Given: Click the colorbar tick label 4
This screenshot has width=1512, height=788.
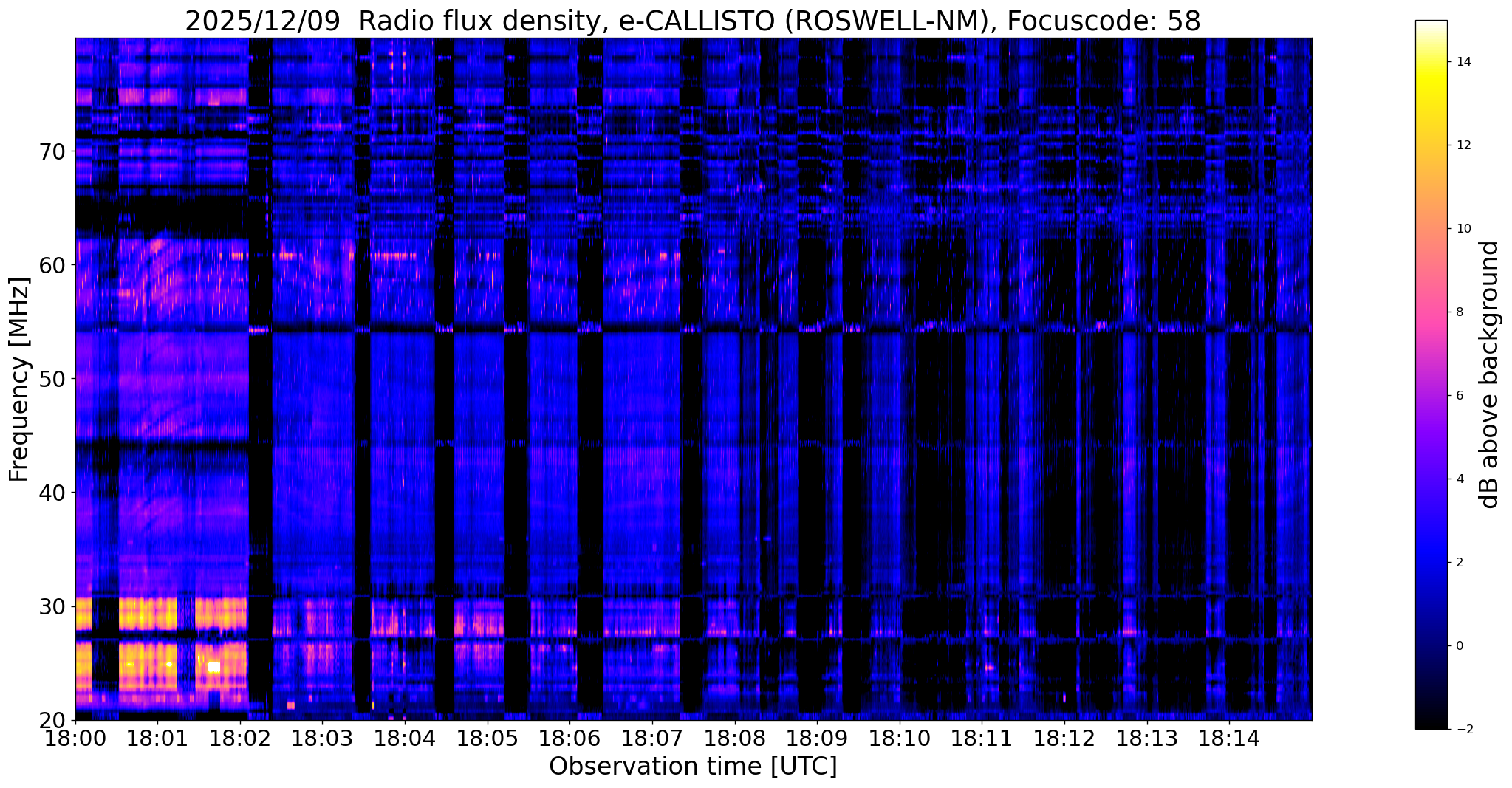Looking at the screenshot, I should click(x=1458, y=479).
